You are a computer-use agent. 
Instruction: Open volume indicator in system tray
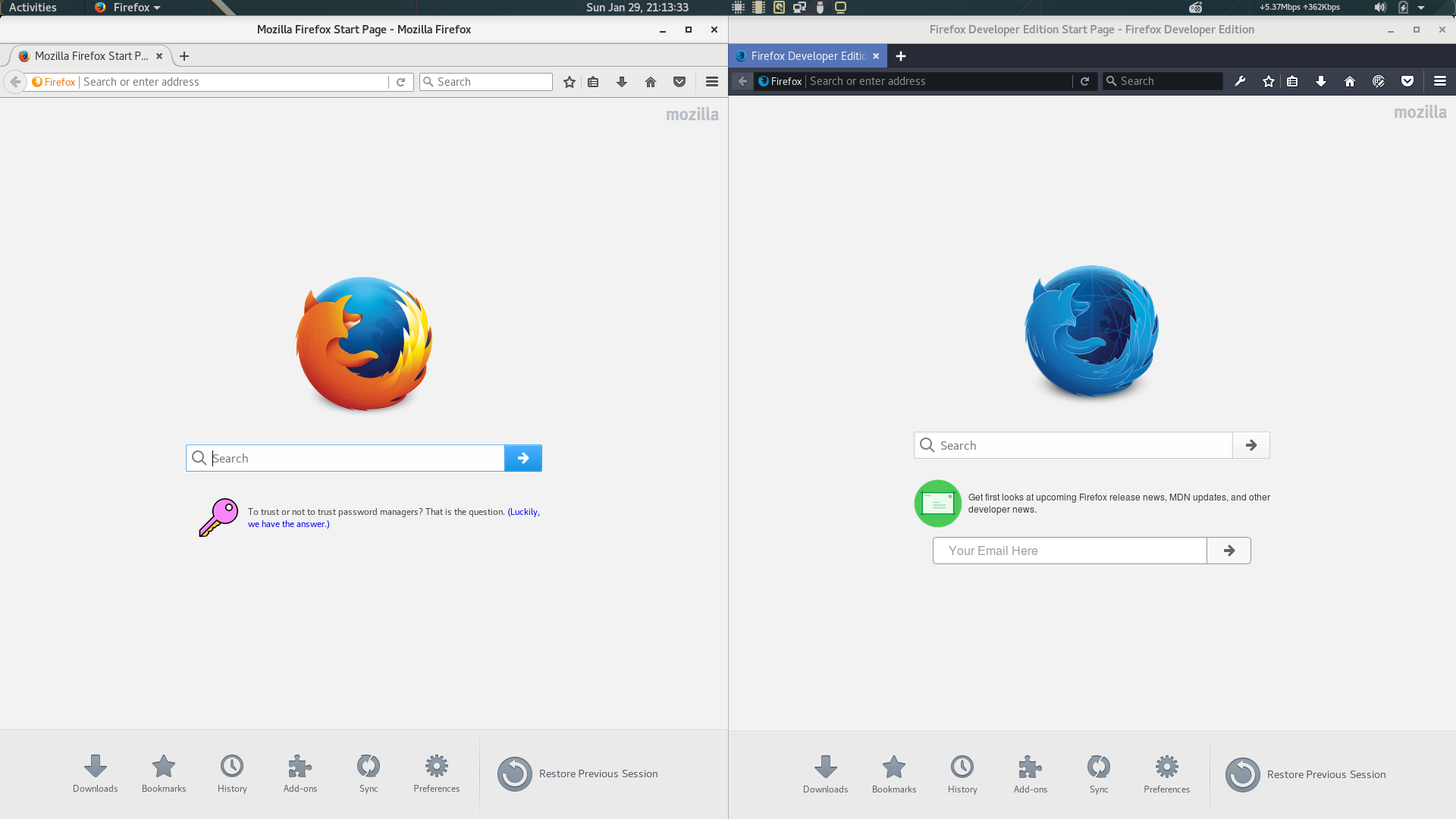pyautogui.click(x=1380, y=8)
